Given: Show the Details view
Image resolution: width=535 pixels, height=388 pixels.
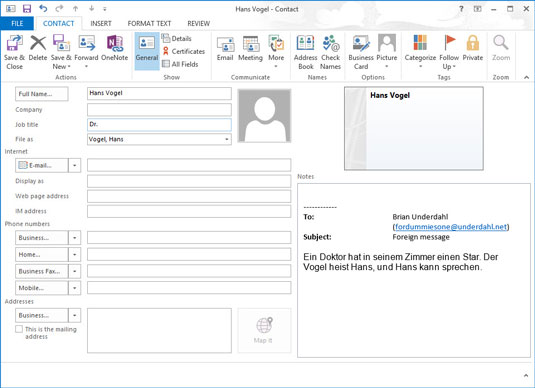Looking at the screenshot, I should [177, 38].
